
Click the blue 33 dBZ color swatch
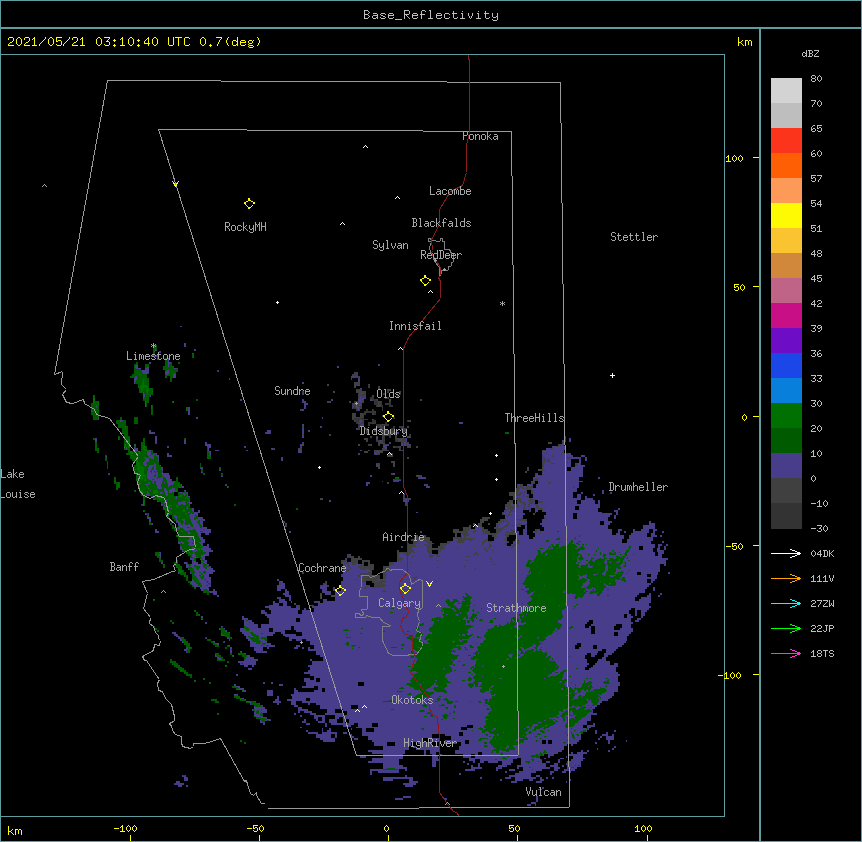[786, 365]
